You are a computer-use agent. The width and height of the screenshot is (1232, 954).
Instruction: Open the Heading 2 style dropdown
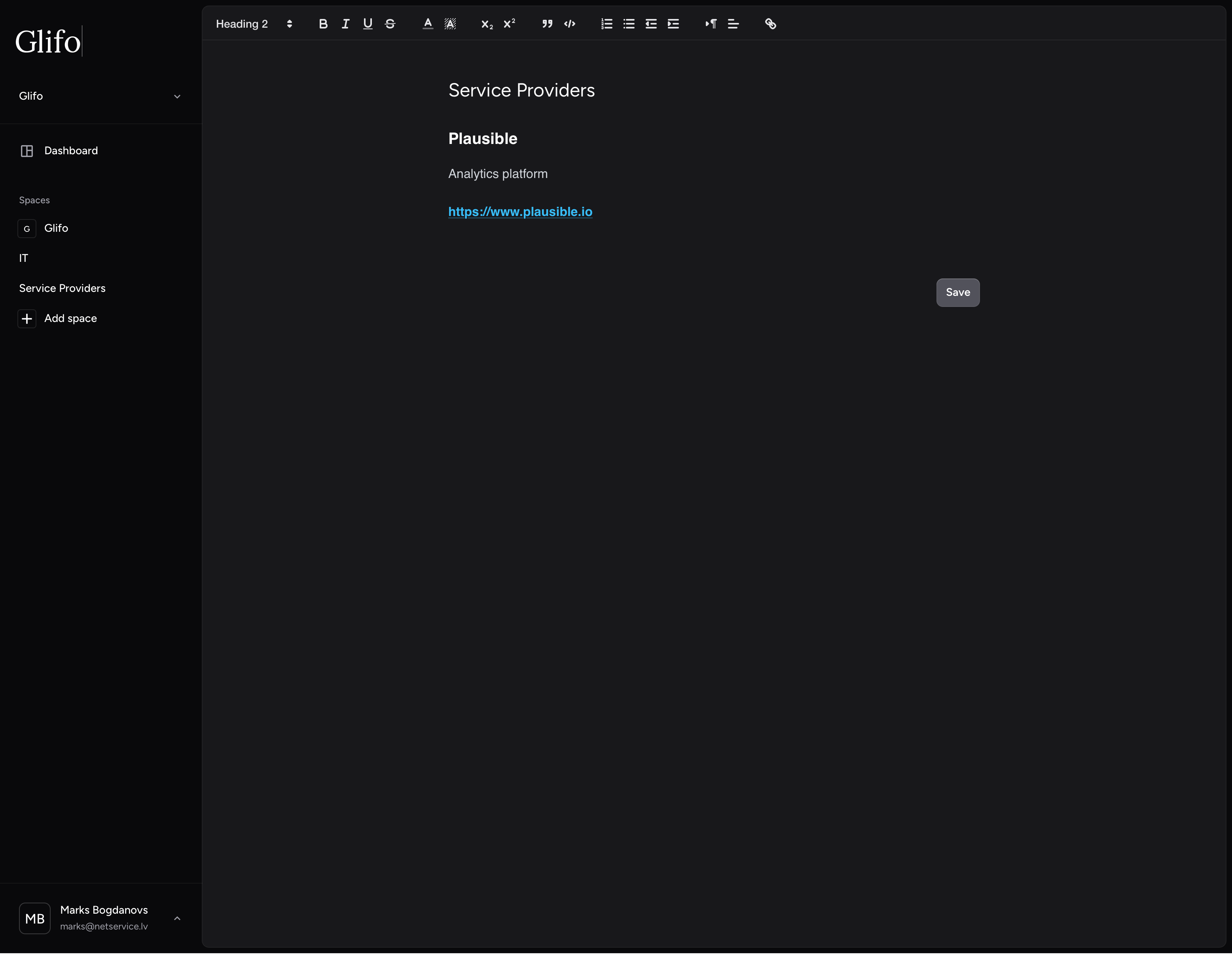tap(254, 24)
